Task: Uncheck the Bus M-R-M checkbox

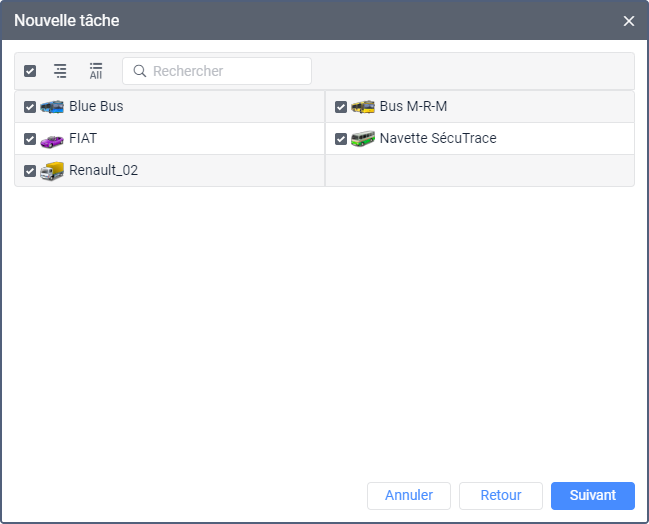Action: pyautogui.click(x=341, y=107)
